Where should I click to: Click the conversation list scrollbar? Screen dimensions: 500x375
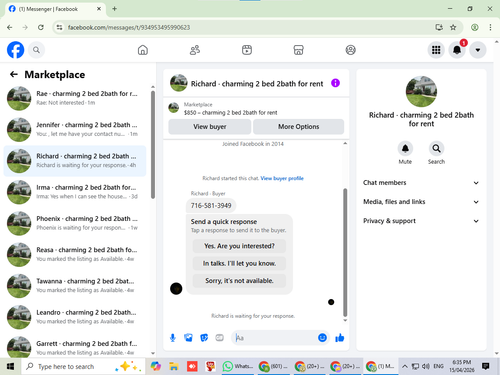coord(153,145)
